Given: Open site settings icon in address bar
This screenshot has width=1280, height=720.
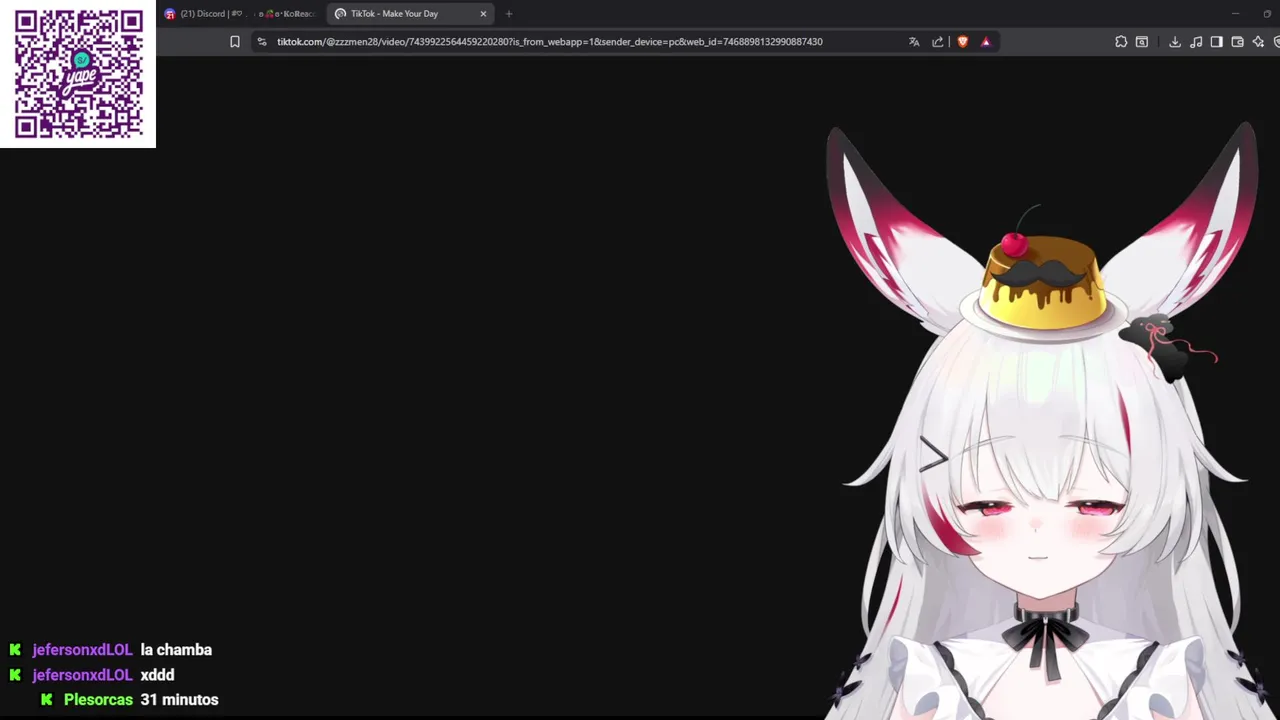Looking at the screenshot, I should coord(262,42).
